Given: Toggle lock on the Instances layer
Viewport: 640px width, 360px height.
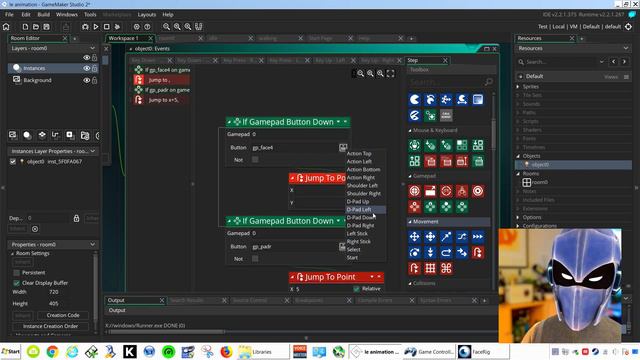Looking at the screenshot, I should [x=95, y=68].
